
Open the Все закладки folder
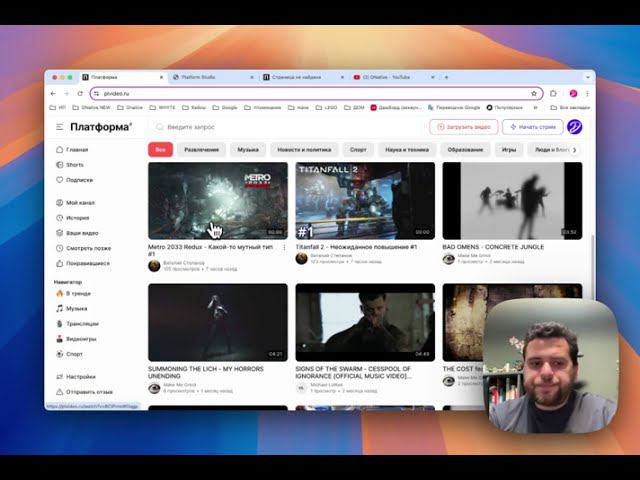pos(570,107)
